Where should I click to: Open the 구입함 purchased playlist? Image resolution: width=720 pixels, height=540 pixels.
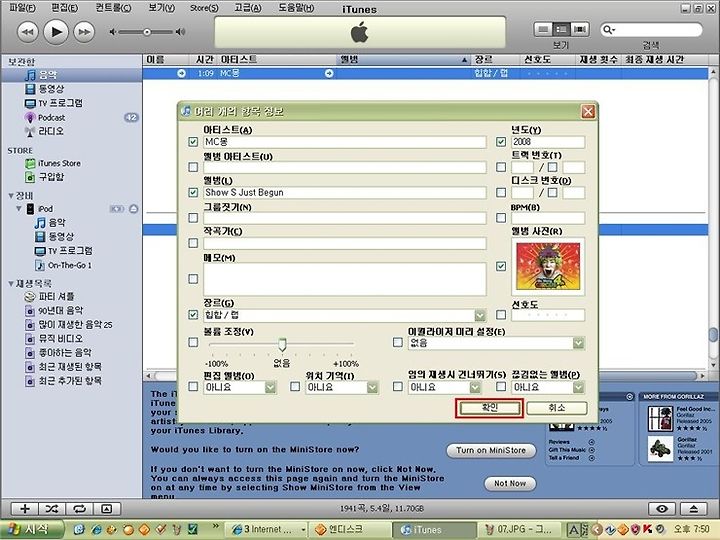point(45,177)
